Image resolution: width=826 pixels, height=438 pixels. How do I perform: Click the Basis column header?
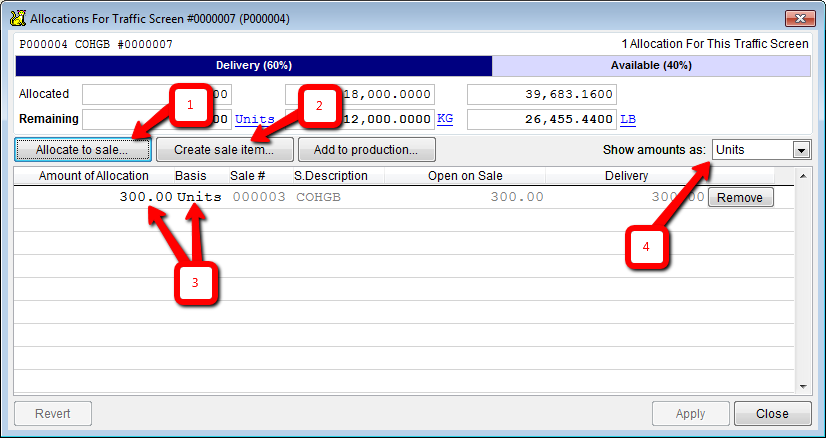coord(191,176)
